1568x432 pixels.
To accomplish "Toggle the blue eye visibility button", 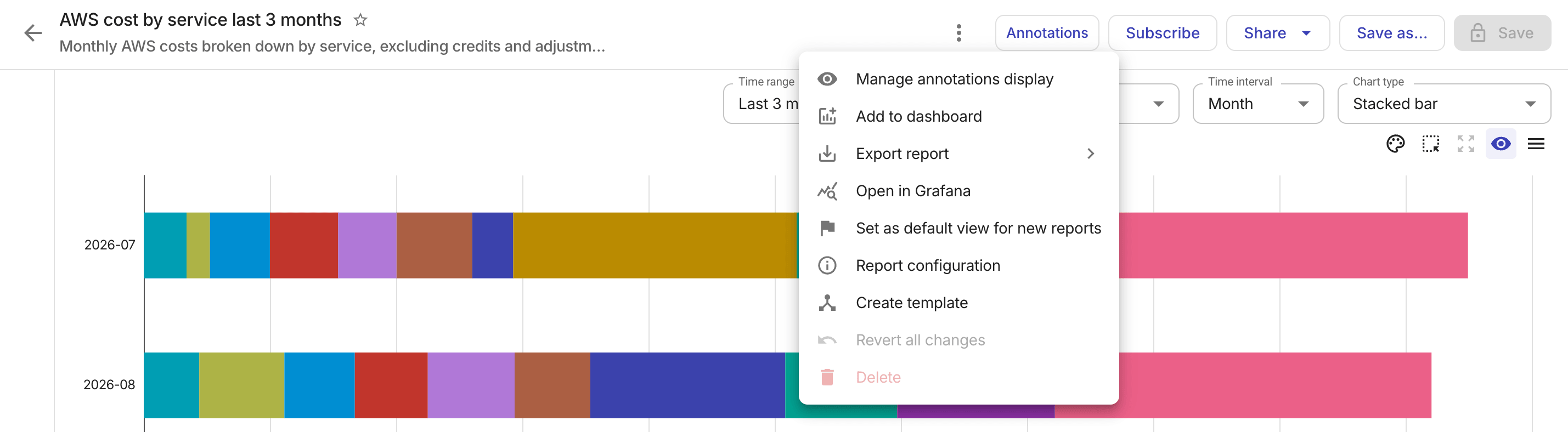I will click(1501, 144).
